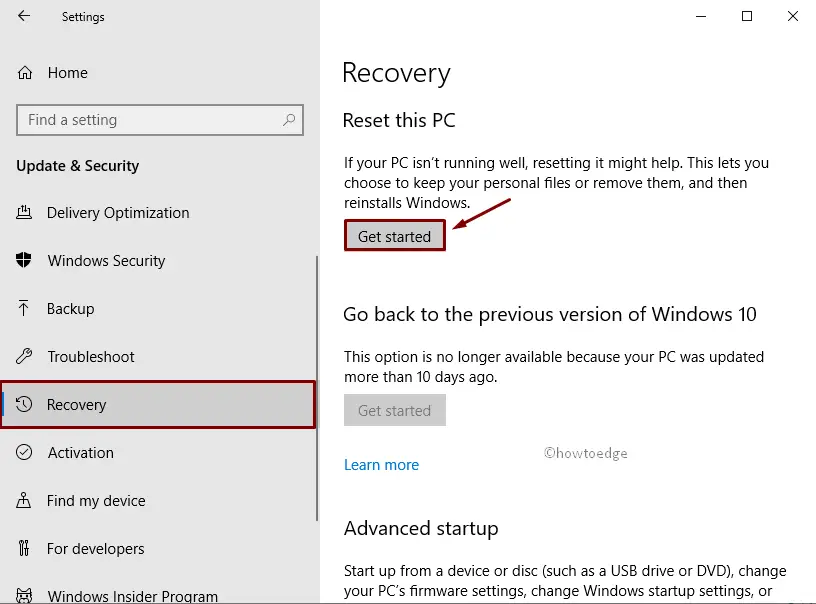The image size is (816, 604).
Task: Click the Troubleshoot wrench icon
Action: 25,356
